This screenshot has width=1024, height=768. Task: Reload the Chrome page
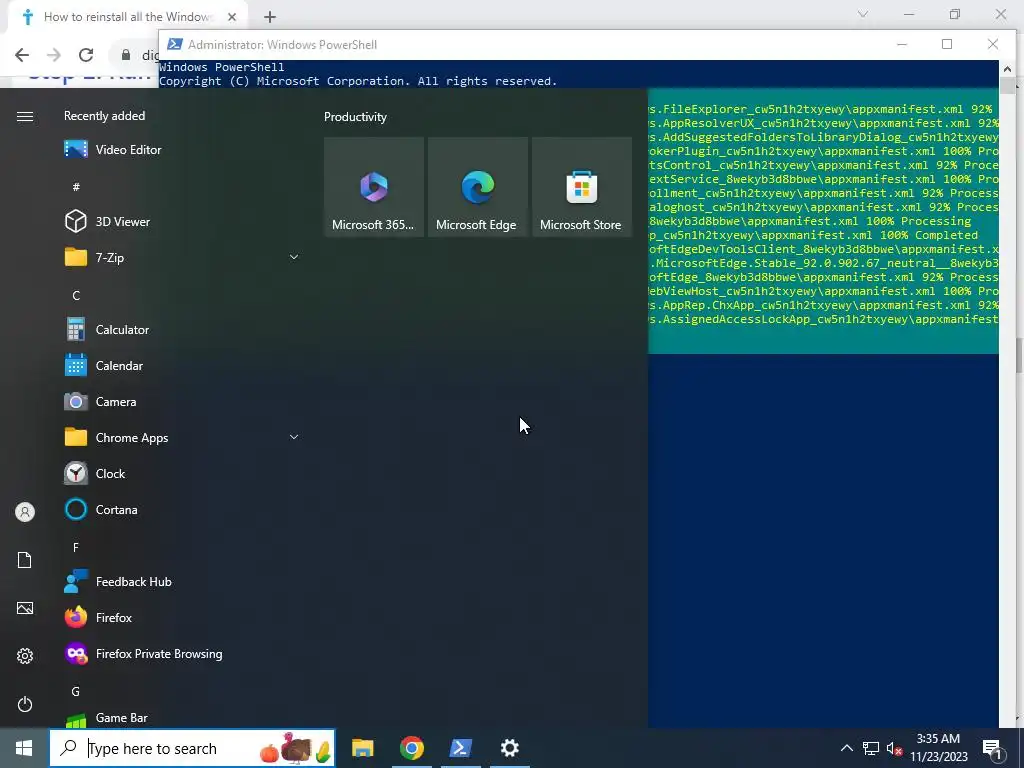tap(86, 55)
